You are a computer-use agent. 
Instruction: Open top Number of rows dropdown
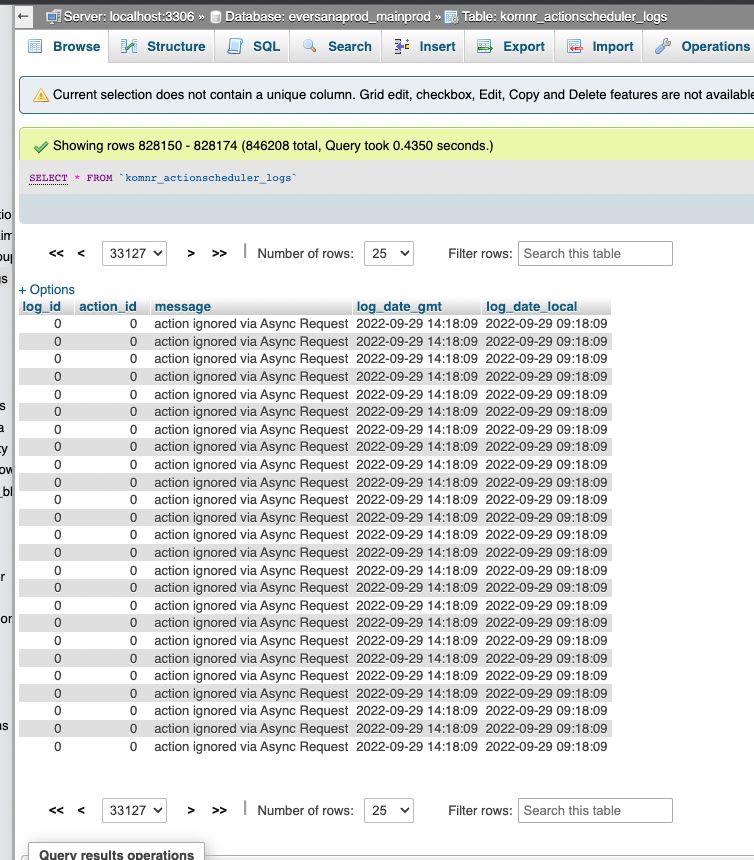tap(389, 253)
